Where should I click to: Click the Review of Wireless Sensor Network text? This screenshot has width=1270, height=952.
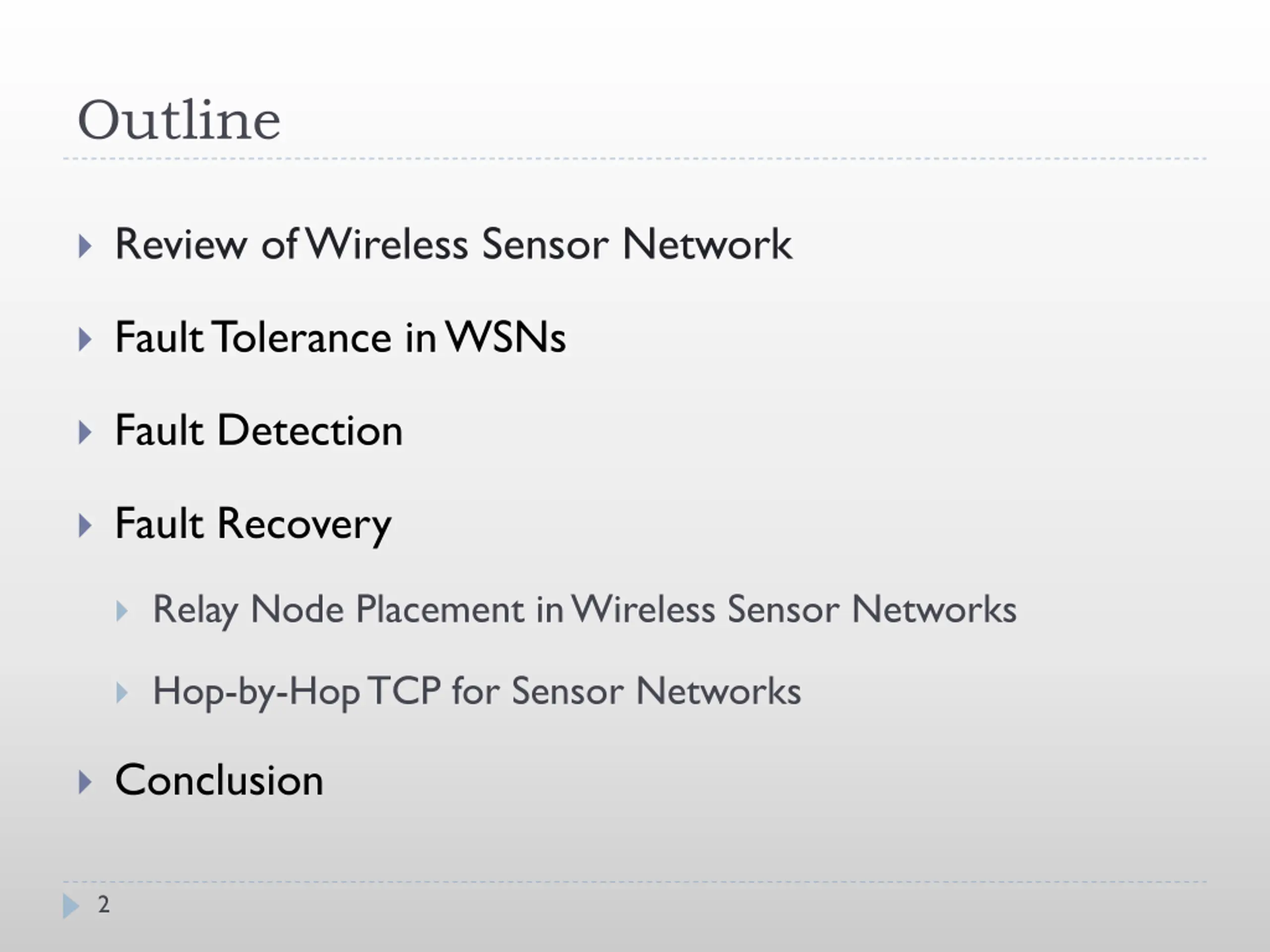(453, 244)
